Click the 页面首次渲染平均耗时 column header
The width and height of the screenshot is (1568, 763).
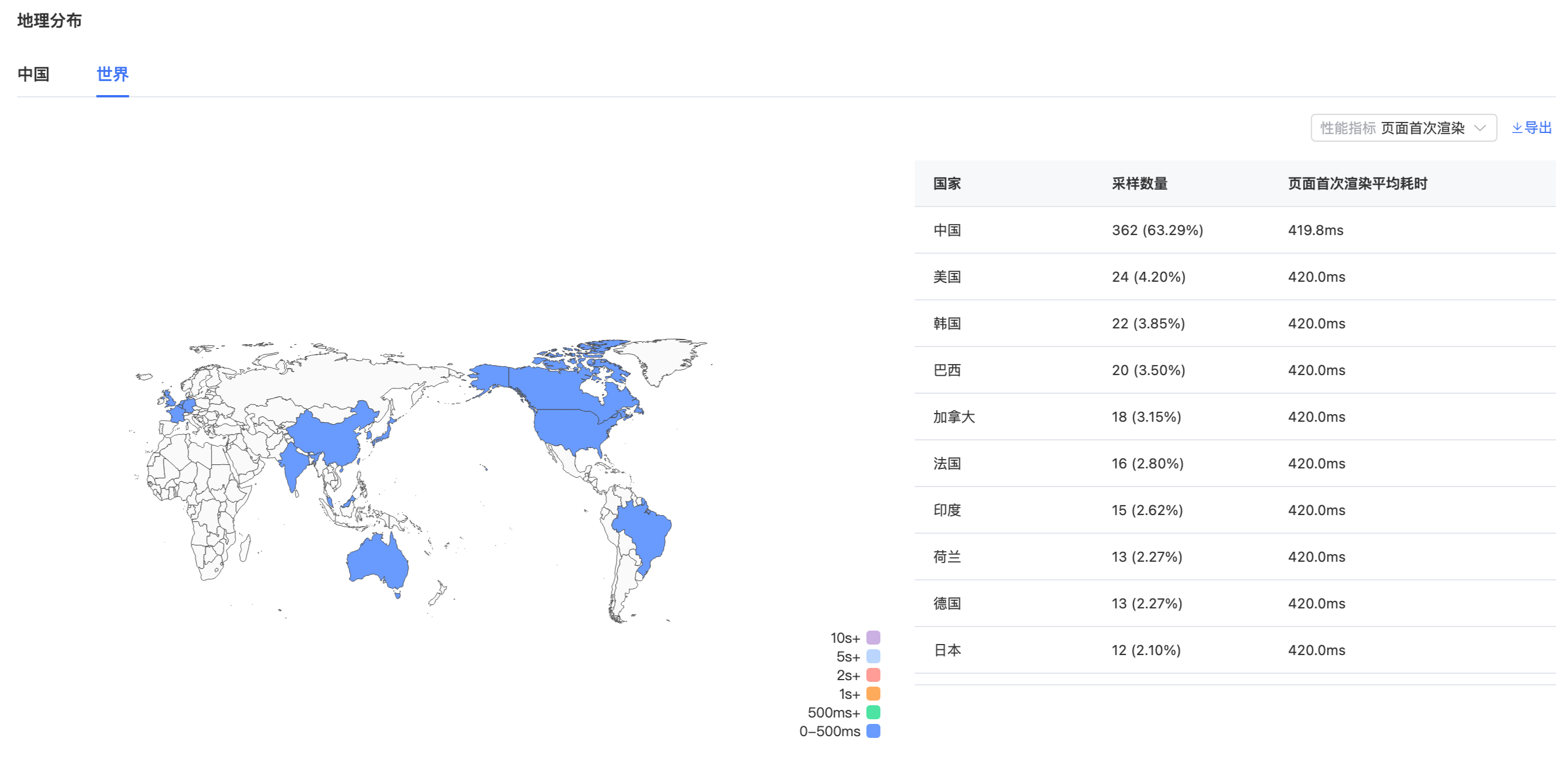tap(1357, 183)
